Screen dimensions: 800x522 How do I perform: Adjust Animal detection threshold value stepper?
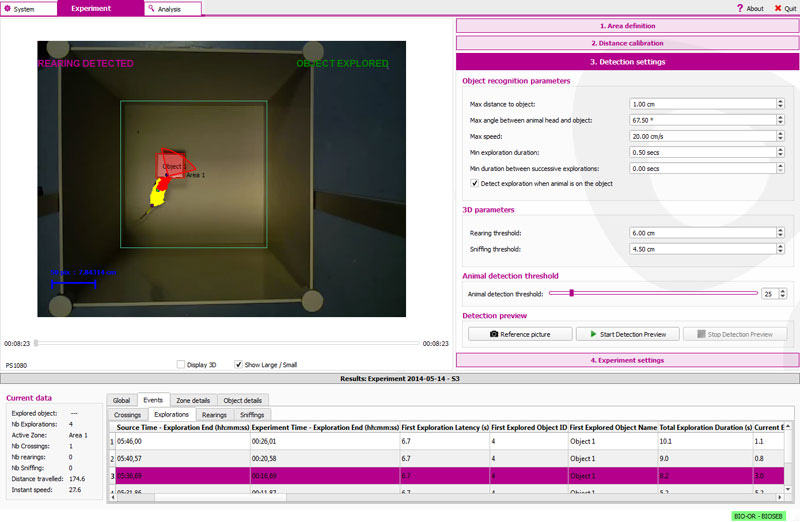[x=783, y=293]
